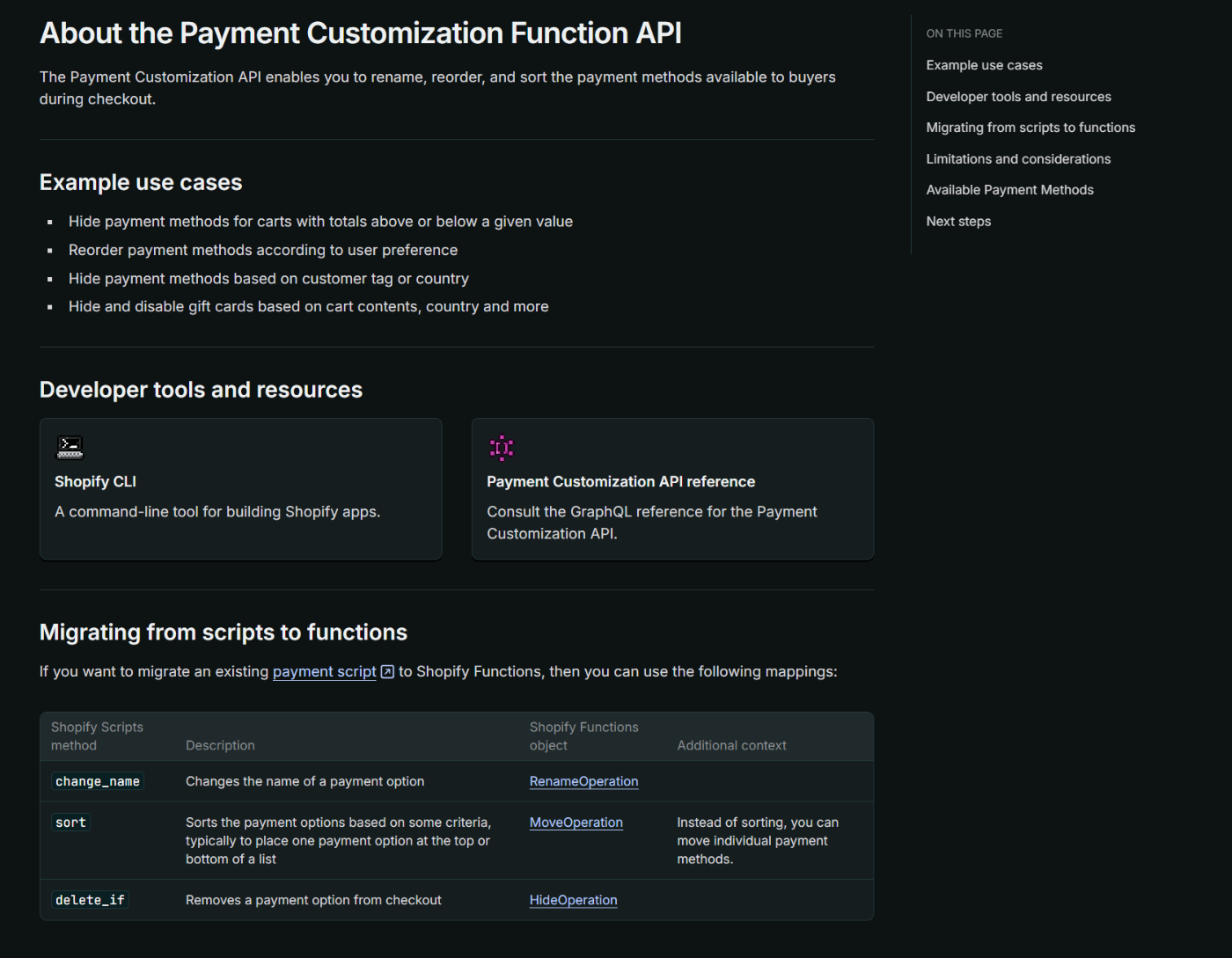Screen dimensions: 1232x958
Task: Click the 'Sorts the payment options' description cell
Action: (339, 841)
